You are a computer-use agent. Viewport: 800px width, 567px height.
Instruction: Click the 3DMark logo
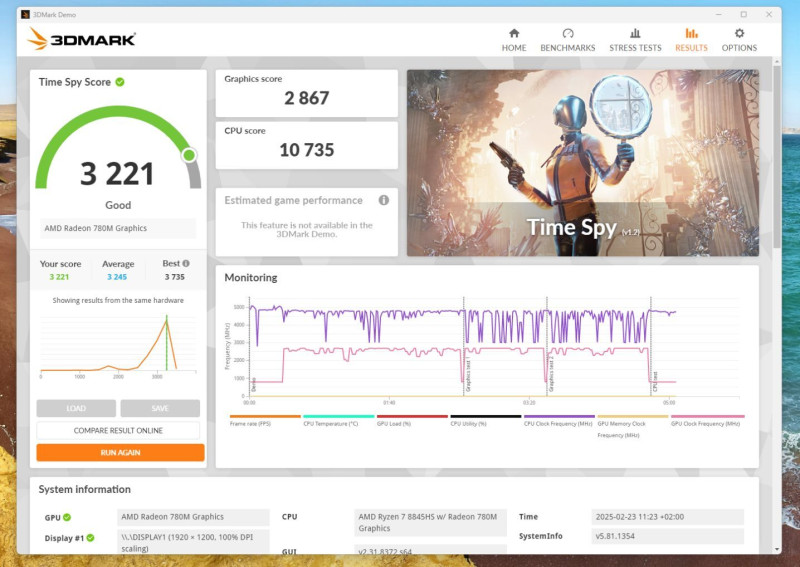[82, 39]
